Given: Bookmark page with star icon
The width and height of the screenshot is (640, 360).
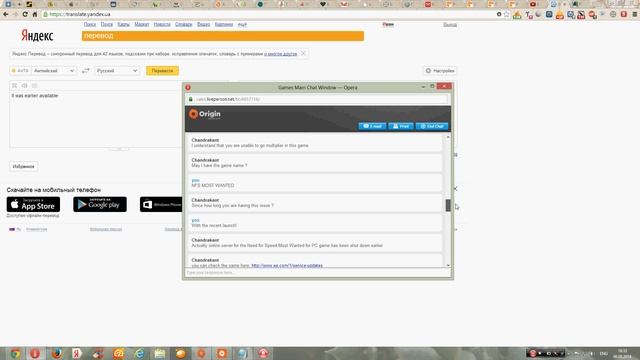Looking at the screenshot, I should coord(507,14).
